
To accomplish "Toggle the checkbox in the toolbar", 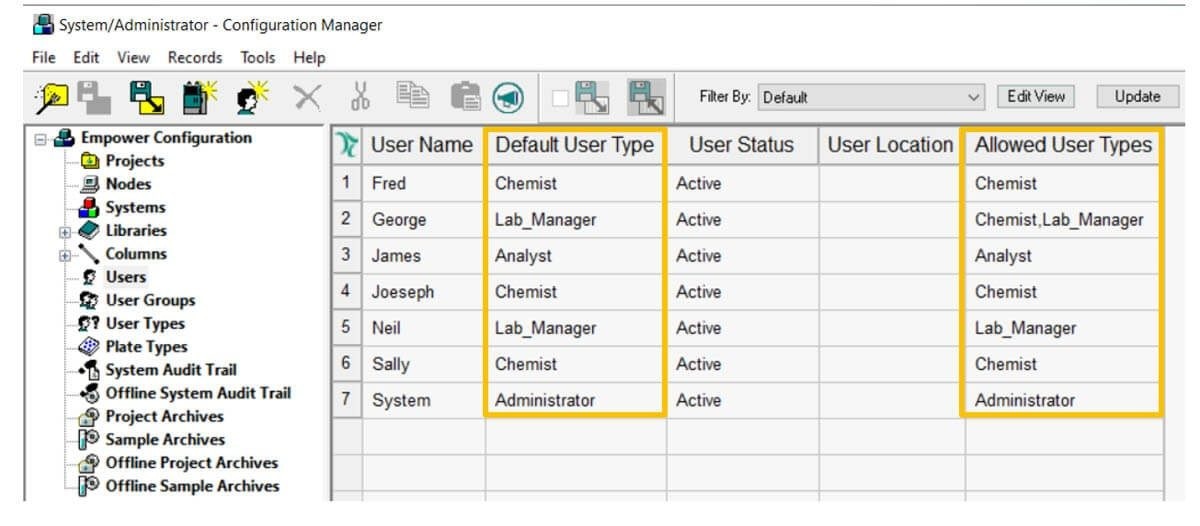I will pos(560,98).
